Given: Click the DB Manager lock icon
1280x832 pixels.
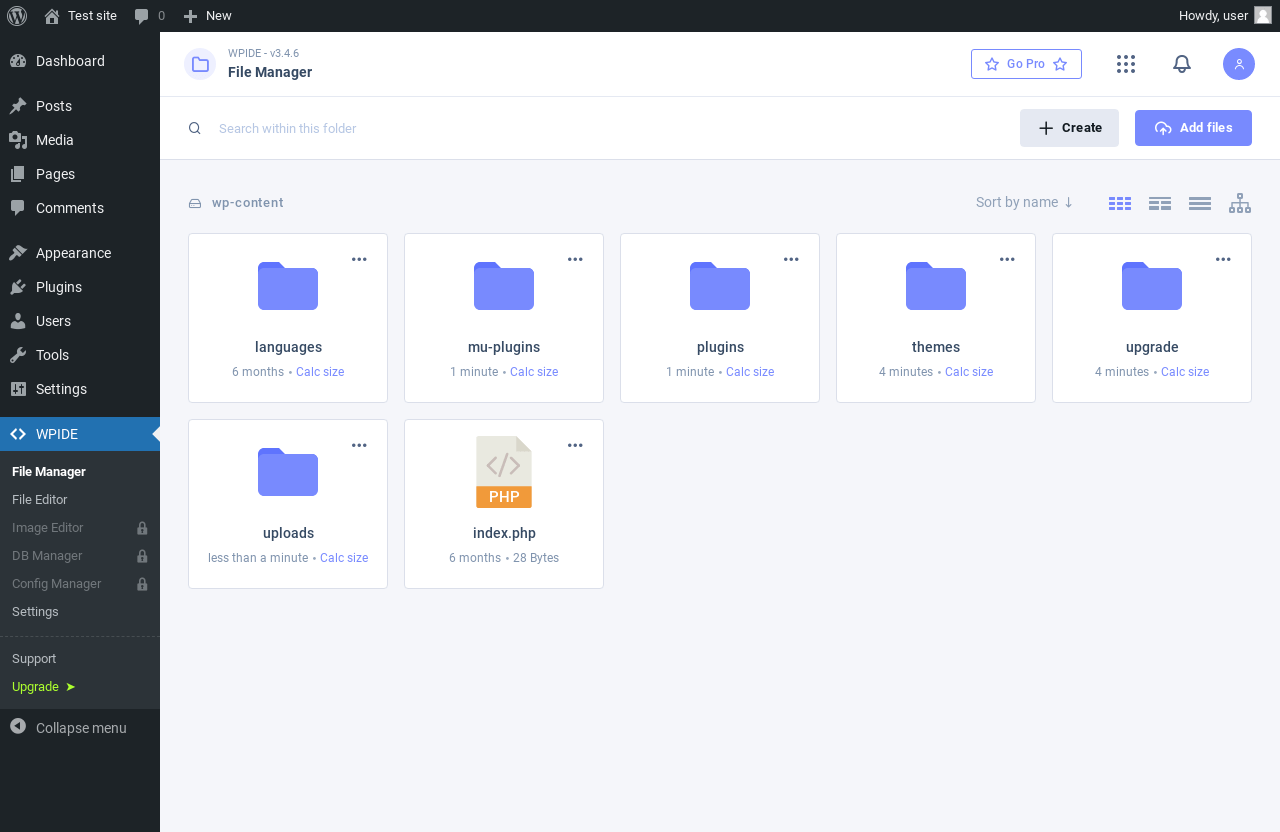Looking at the screenshot, I should [142, 556].
